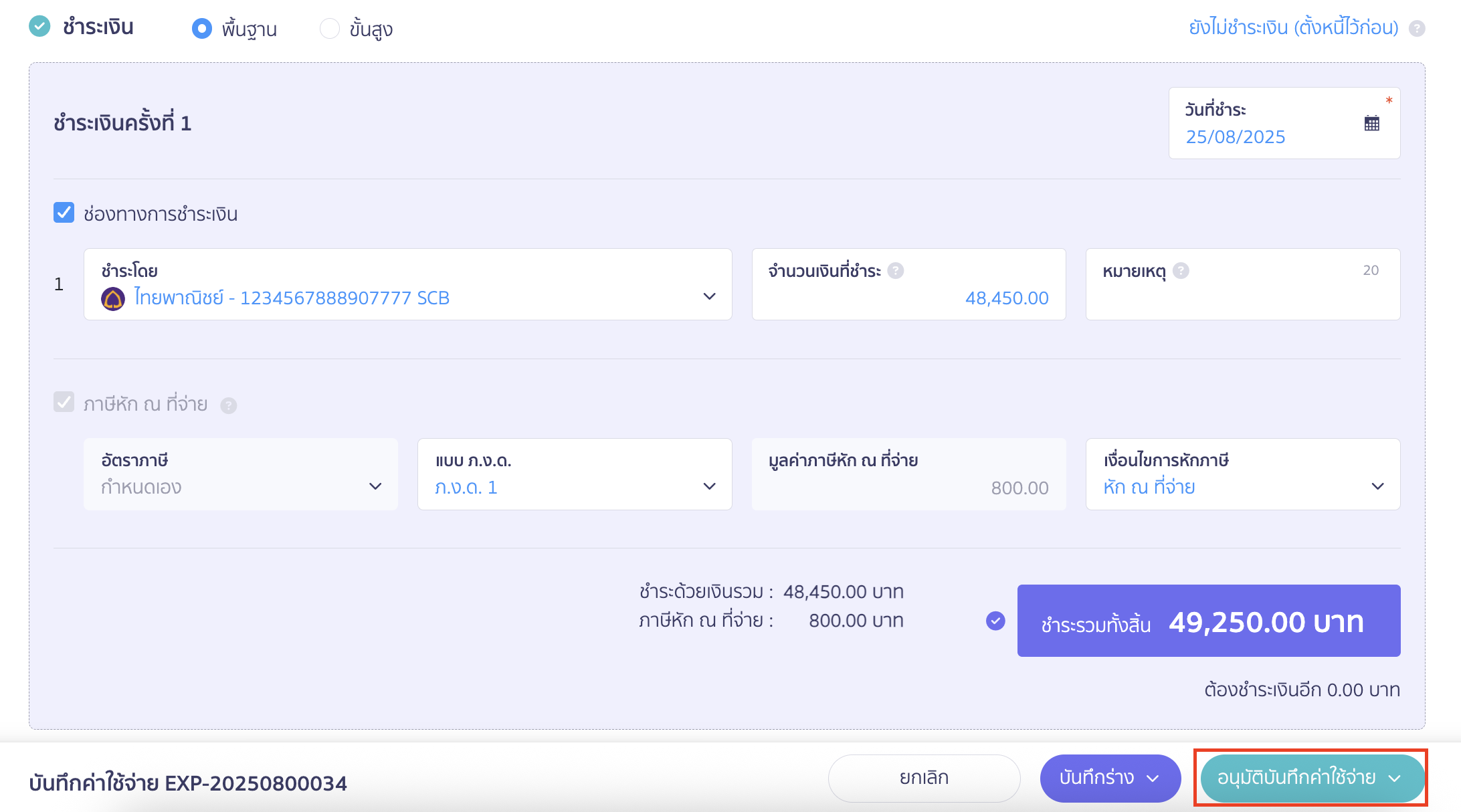The height and width of the screenshot is (812, 1461).
Task: Click help icon next to หมายเหตุ
Action: click(x=1181, y=270)
